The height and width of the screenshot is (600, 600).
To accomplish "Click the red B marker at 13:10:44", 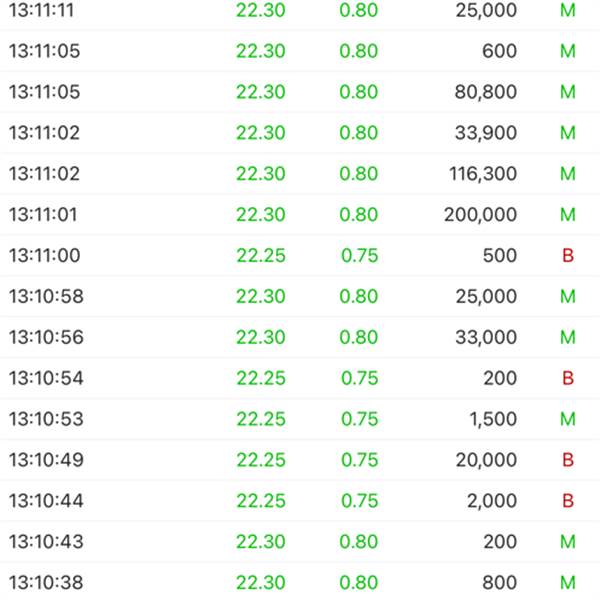I will pyautogui.click(x=568, y=501).
